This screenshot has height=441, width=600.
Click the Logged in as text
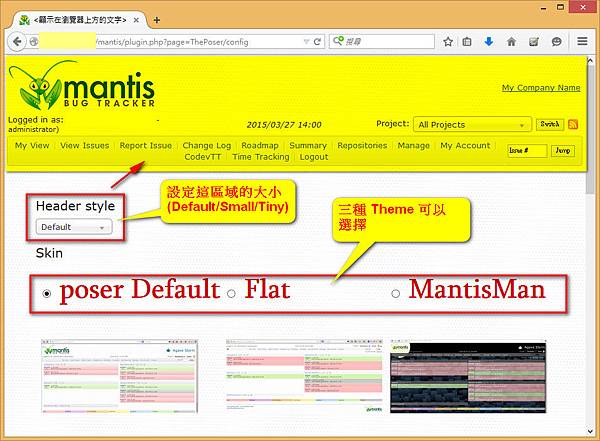[x=36, y=120]
